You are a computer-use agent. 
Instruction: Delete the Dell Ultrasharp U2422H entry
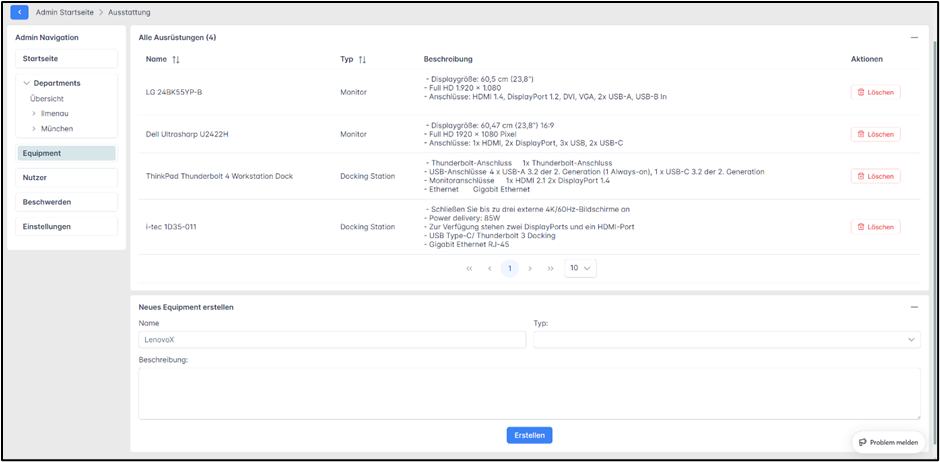(x=875, y=134)
